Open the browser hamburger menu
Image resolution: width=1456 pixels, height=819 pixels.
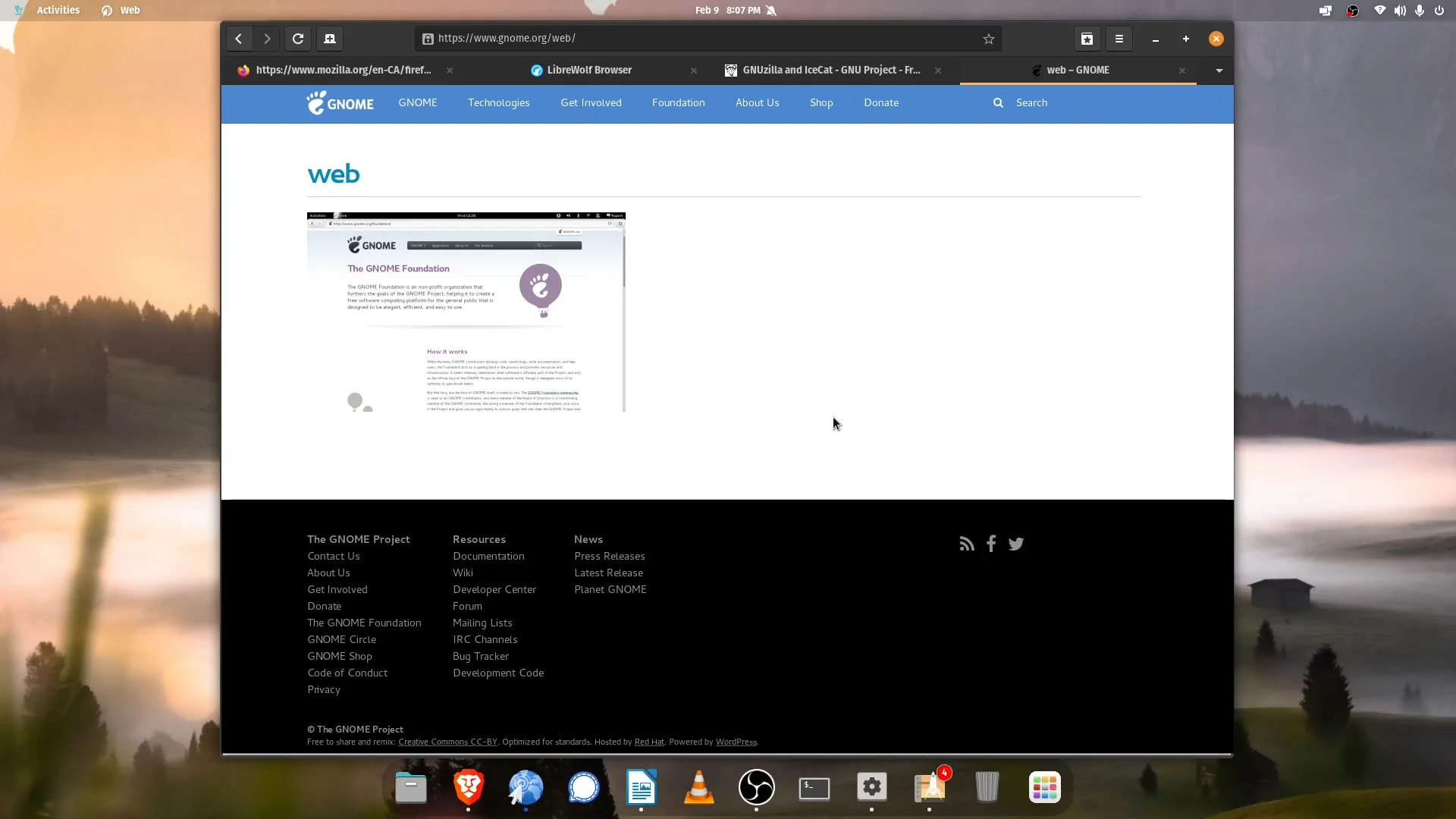click(1119, 39)
